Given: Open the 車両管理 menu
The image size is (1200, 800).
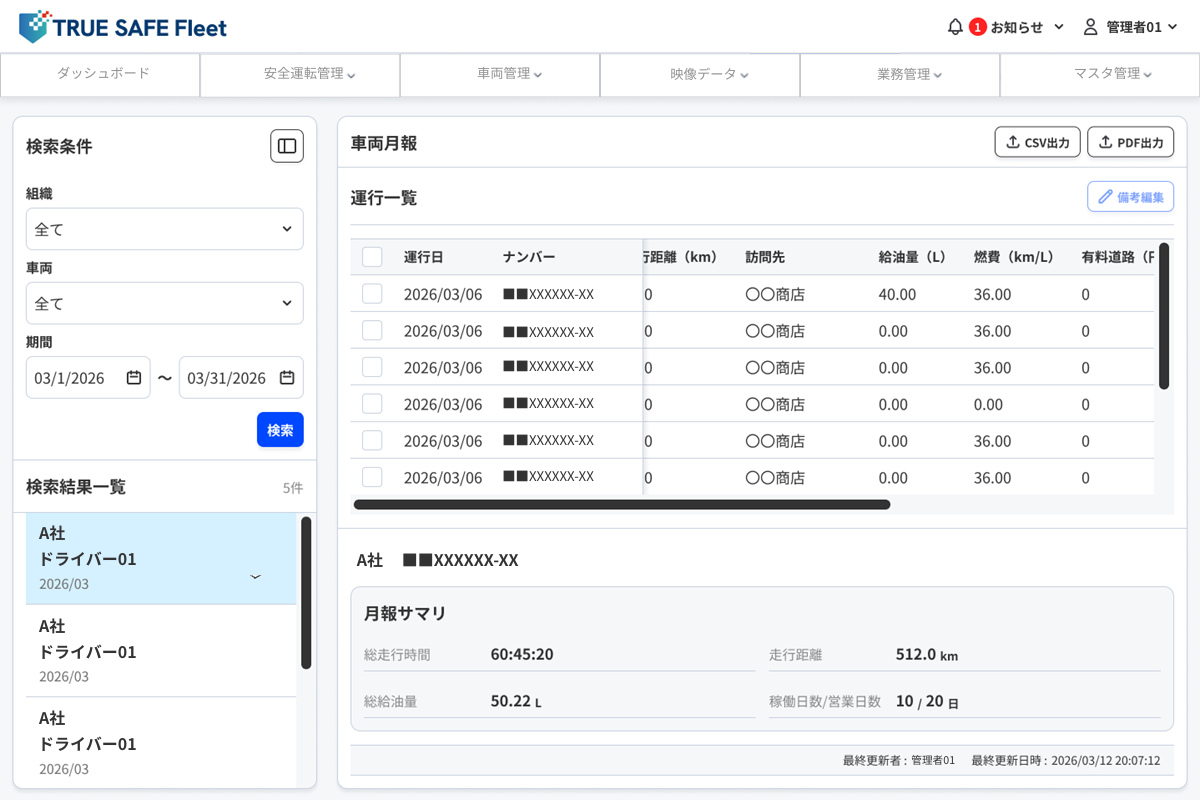Looking at the screenshot, I should coord(500,74).
